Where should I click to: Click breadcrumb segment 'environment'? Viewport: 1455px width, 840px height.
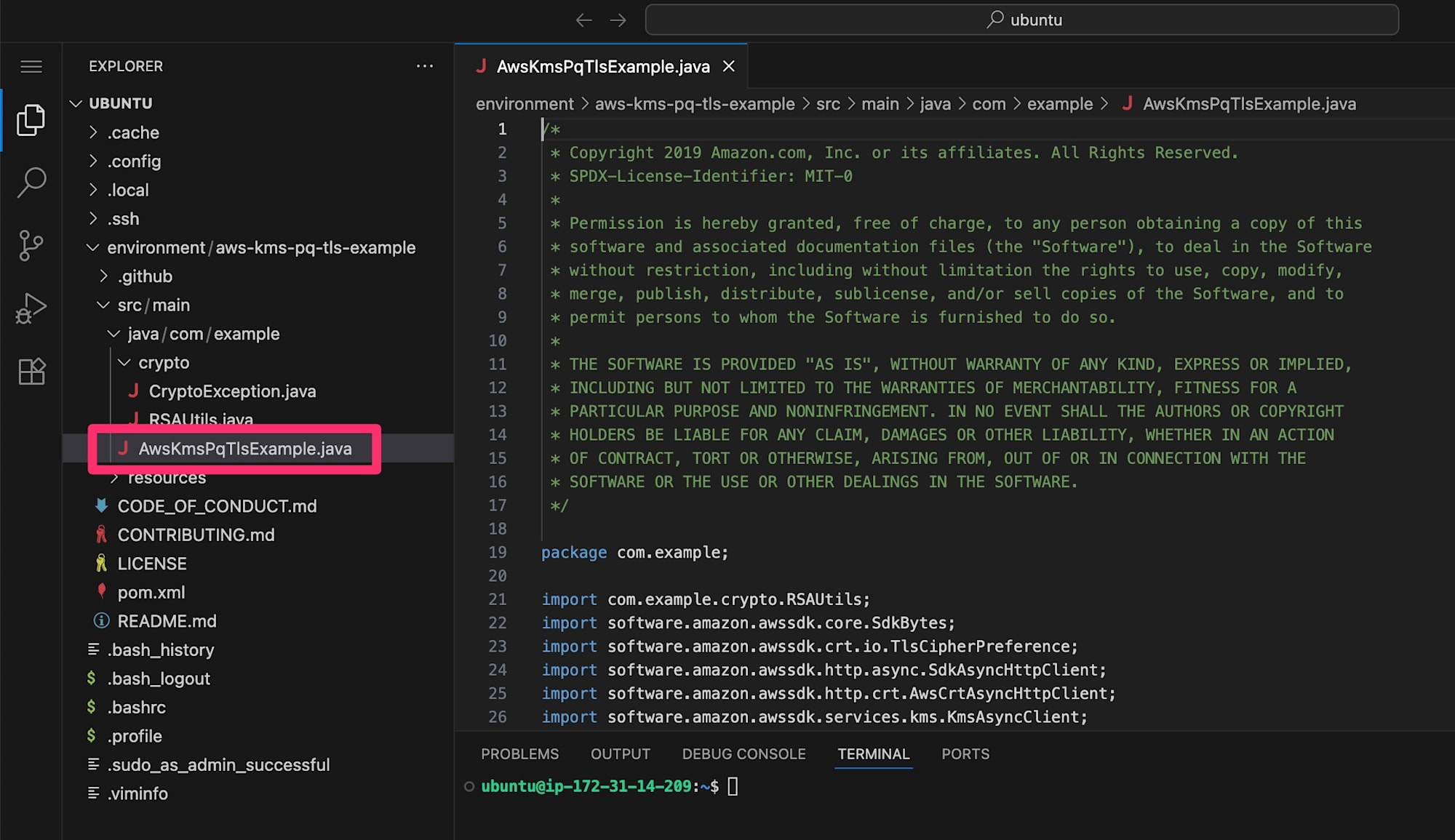click(x=525, y=104)
